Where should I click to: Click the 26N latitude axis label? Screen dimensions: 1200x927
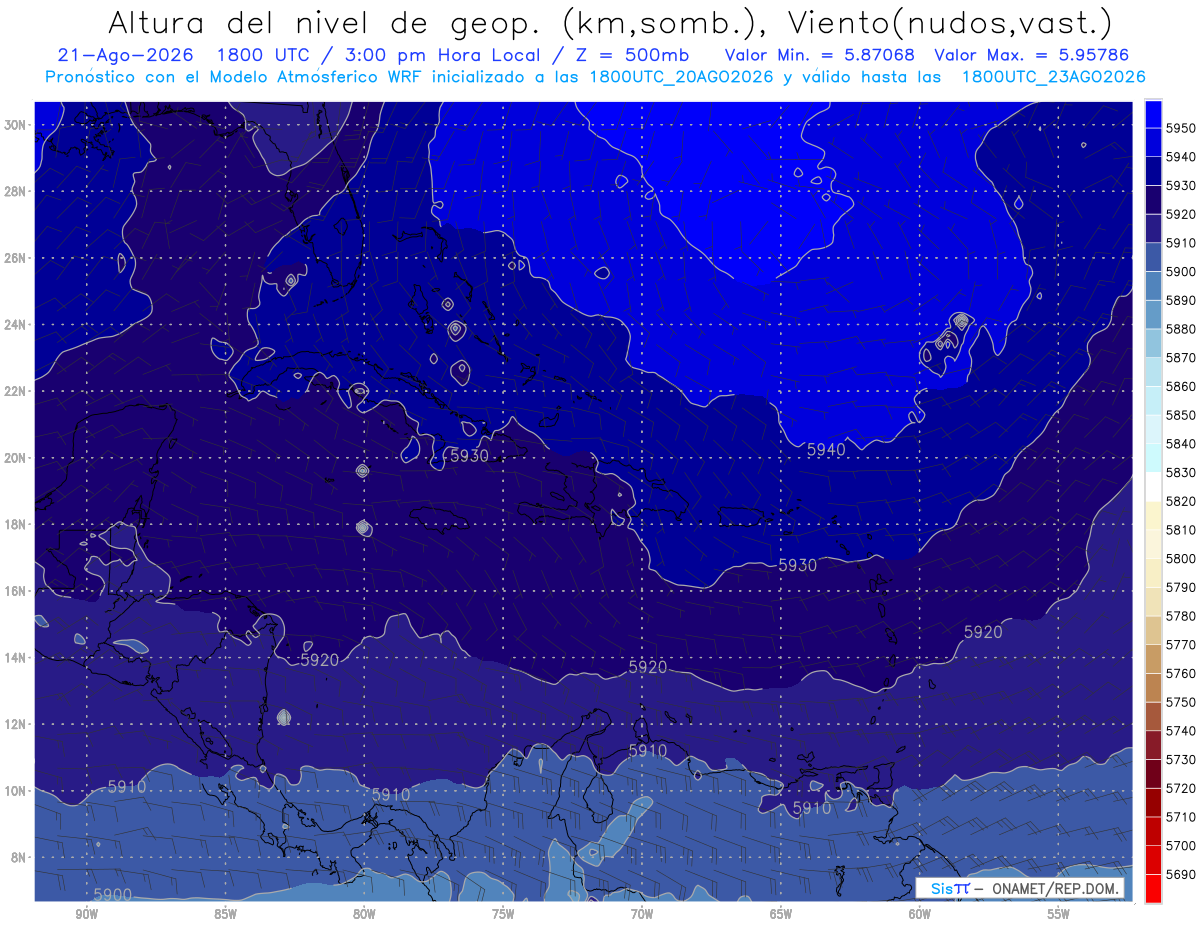click(x=16, y=258)
